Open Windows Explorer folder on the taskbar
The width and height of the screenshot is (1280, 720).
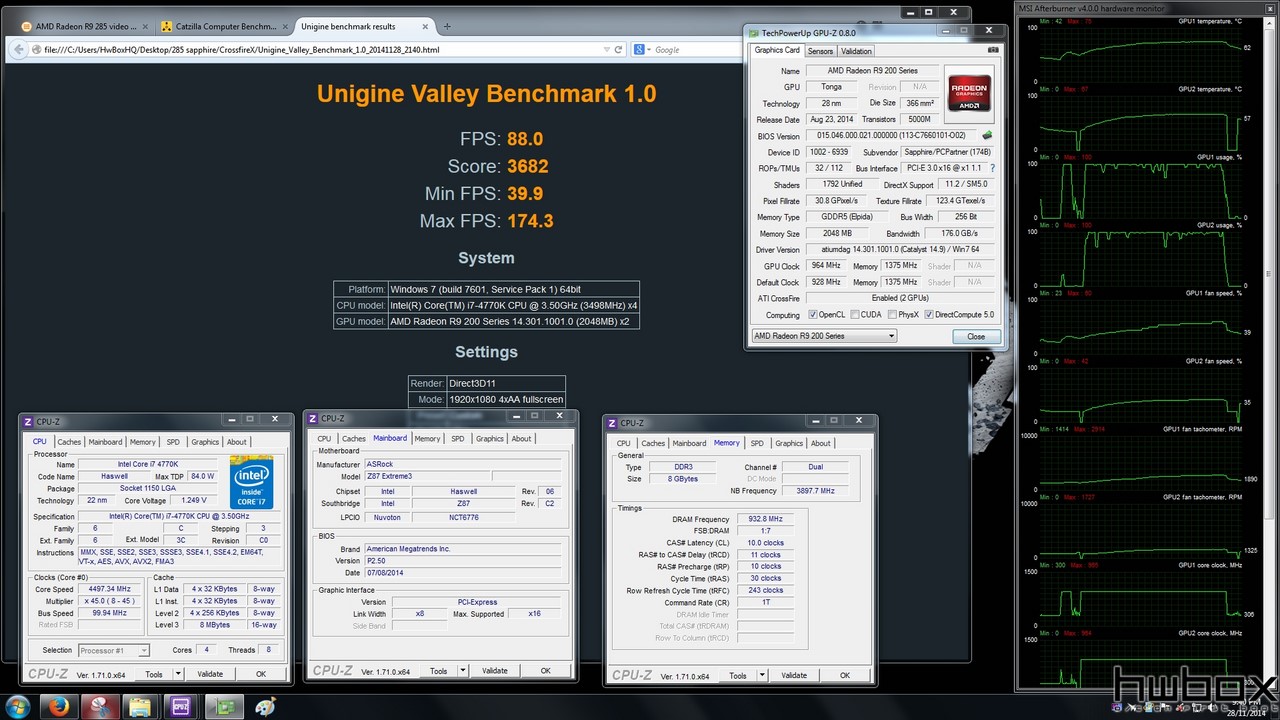tap(140, 706)
